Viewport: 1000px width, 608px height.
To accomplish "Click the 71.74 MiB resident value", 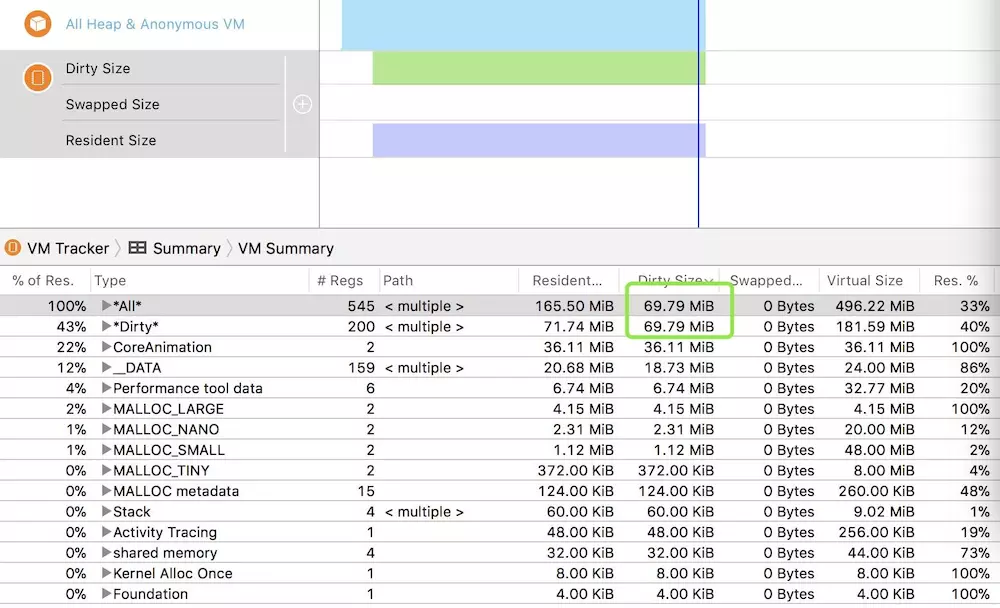I will tap(578, 326).
